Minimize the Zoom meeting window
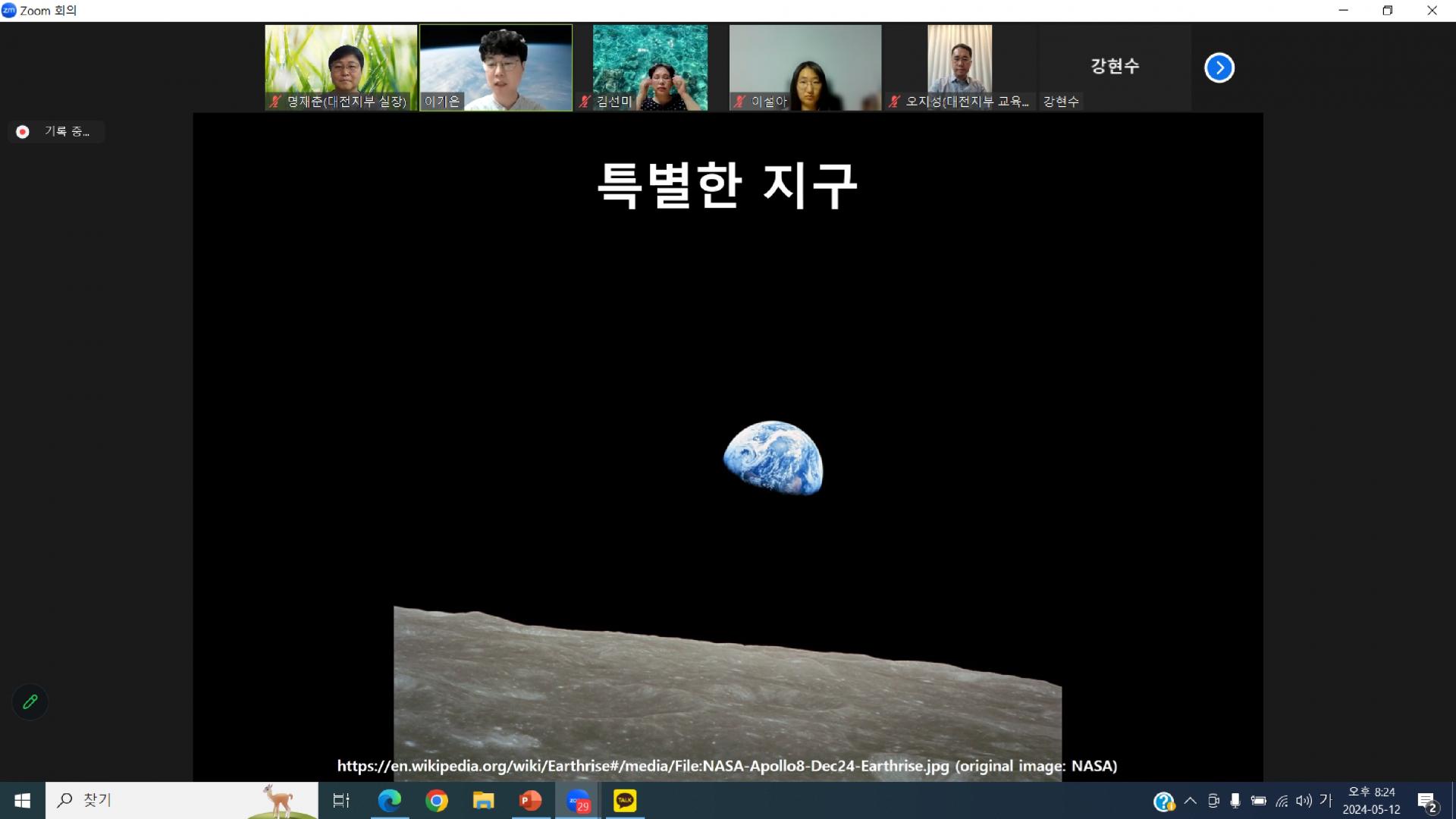This screenshot has width=1456, height=819. (x=1343, y=11)
